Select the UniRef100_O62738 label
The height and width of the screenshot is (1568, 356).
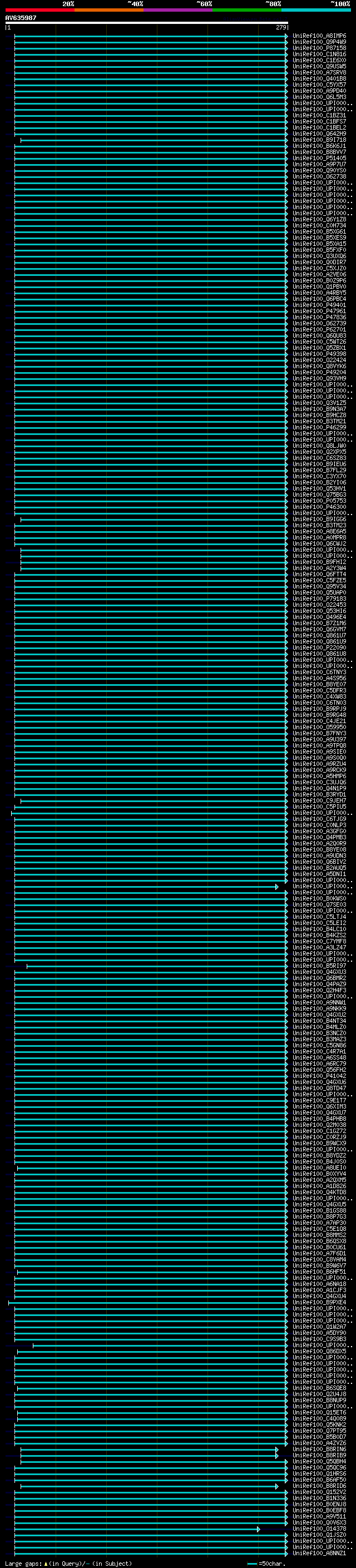[x=319, y=176]
